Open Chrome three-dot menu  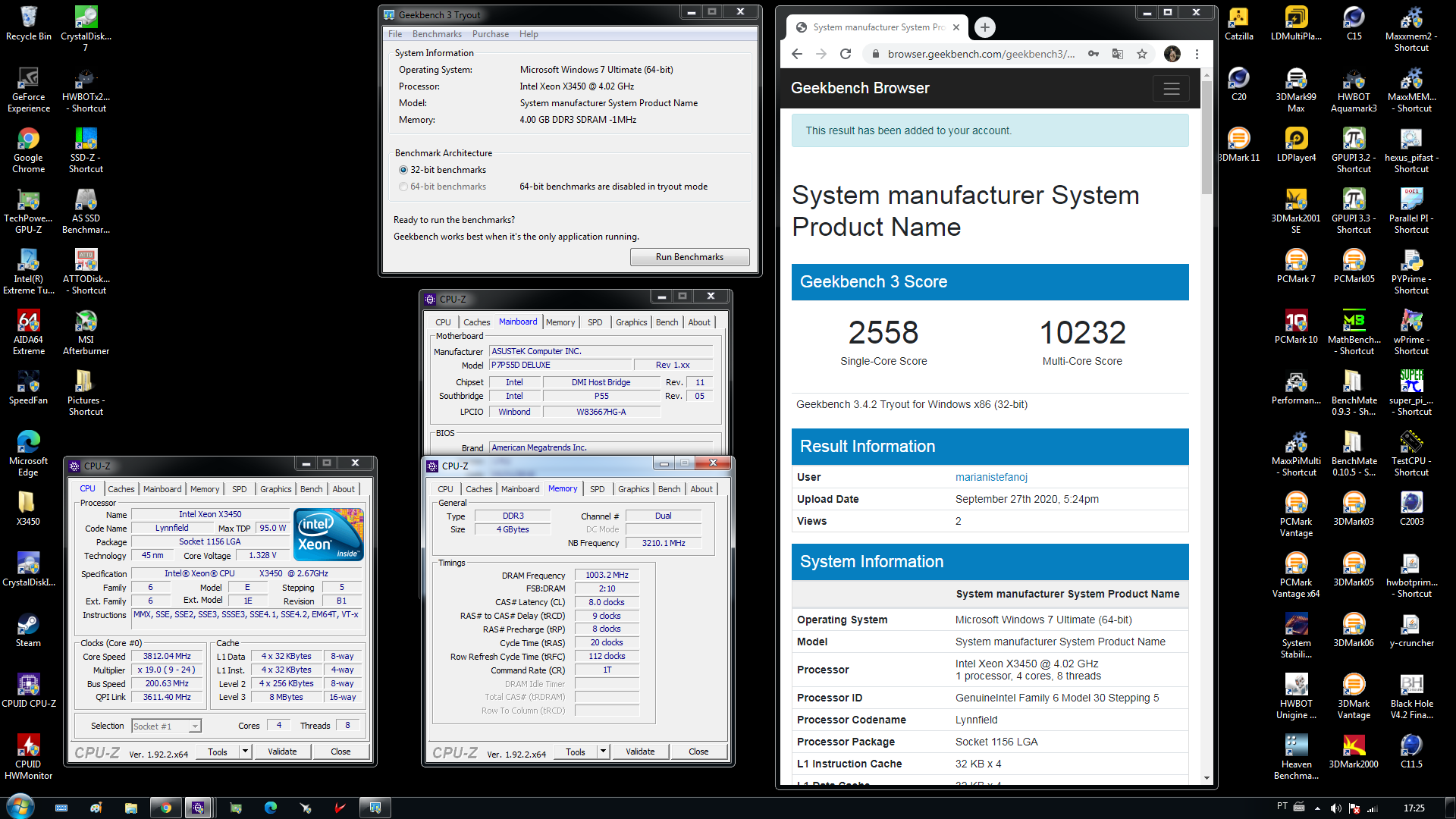coord(1197,54)
